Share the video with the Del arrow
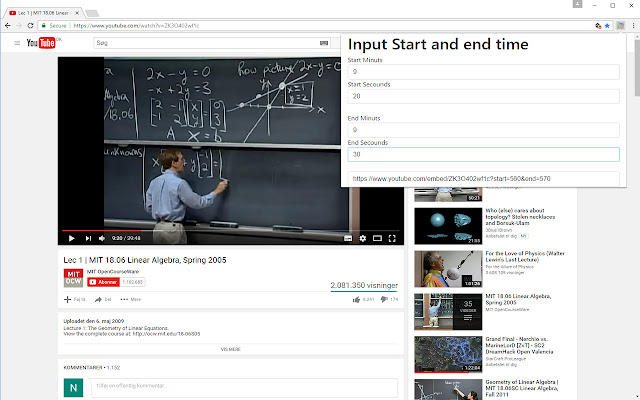 click(x=103, y=300)
